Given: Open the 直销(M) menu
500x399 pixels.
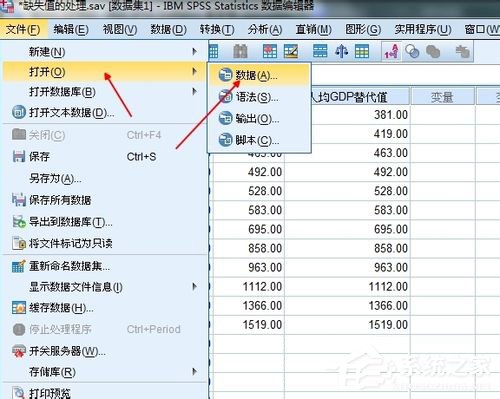Looking at the screenshot, I should point(314,30).
